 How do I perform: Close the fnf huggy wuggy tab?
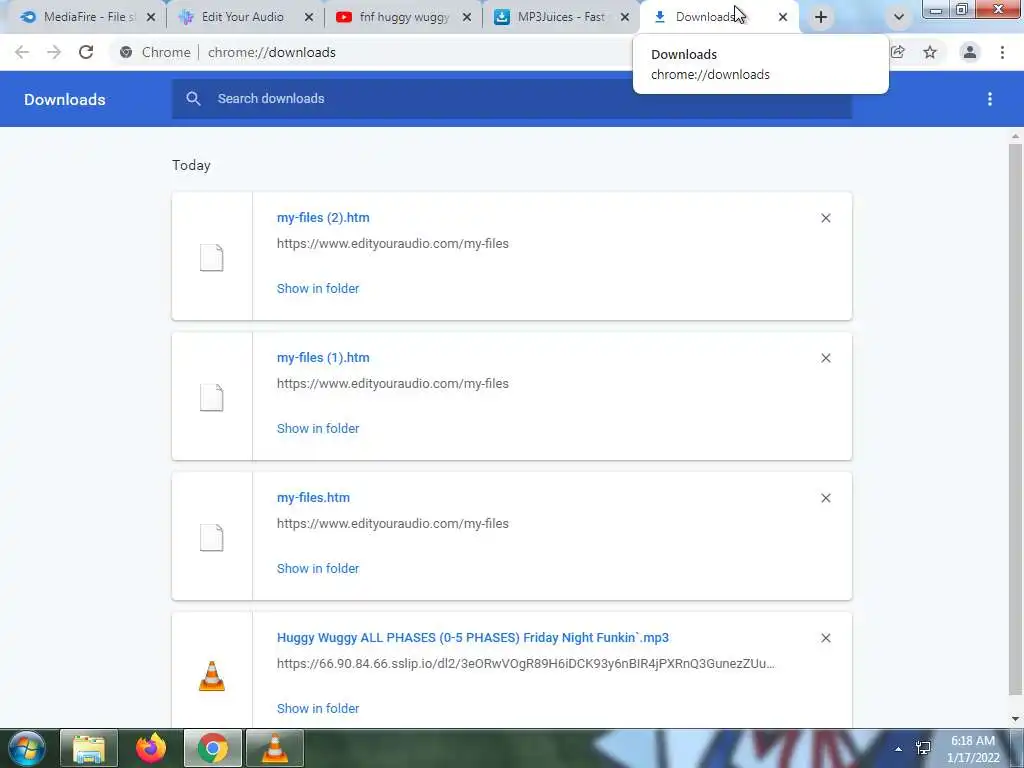[467, 17]
